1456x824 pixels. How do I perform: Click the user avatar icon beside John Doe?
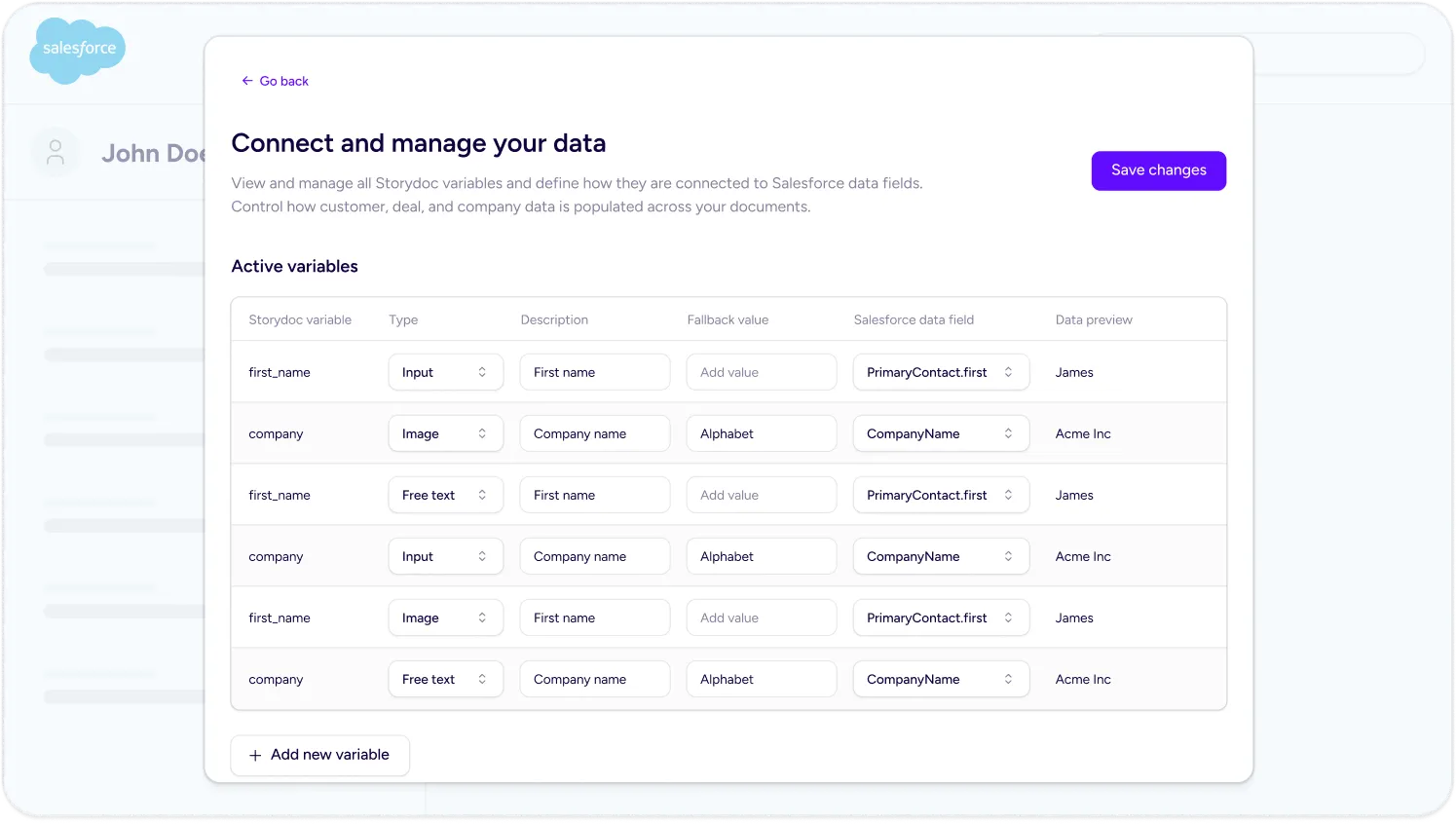[56, 153]
